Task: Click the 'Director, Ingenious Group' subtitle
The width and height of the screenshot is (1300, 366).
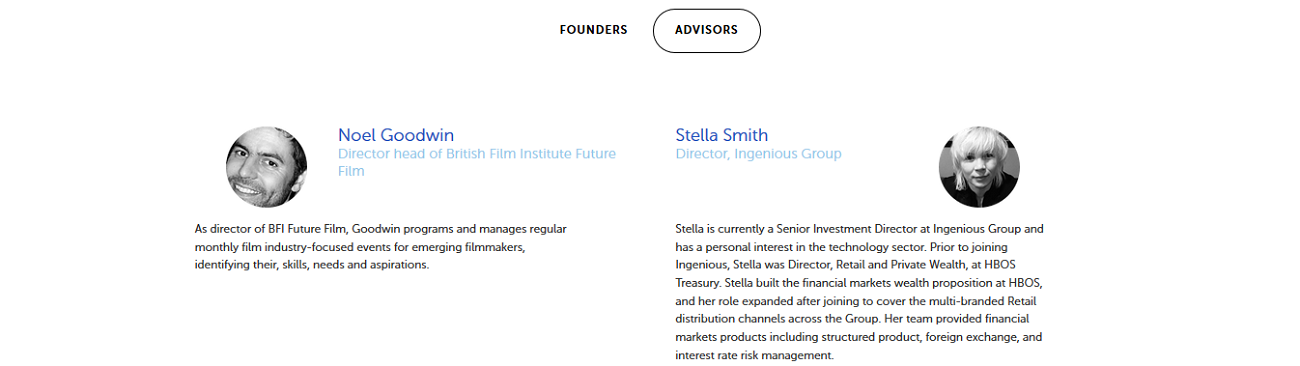Action: pos(759,154)
